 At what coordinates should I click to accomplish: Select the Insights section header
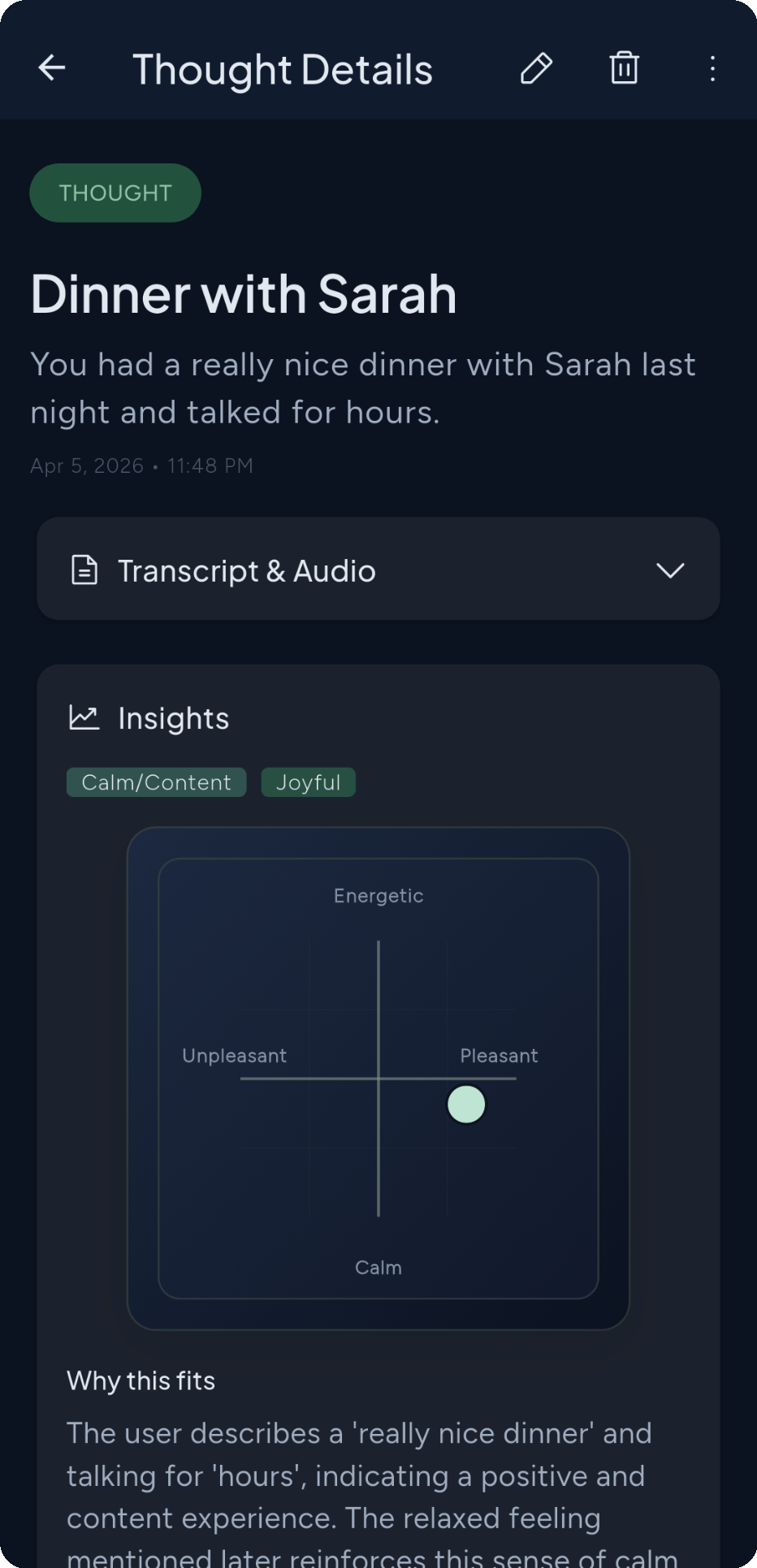click(173, 717)
